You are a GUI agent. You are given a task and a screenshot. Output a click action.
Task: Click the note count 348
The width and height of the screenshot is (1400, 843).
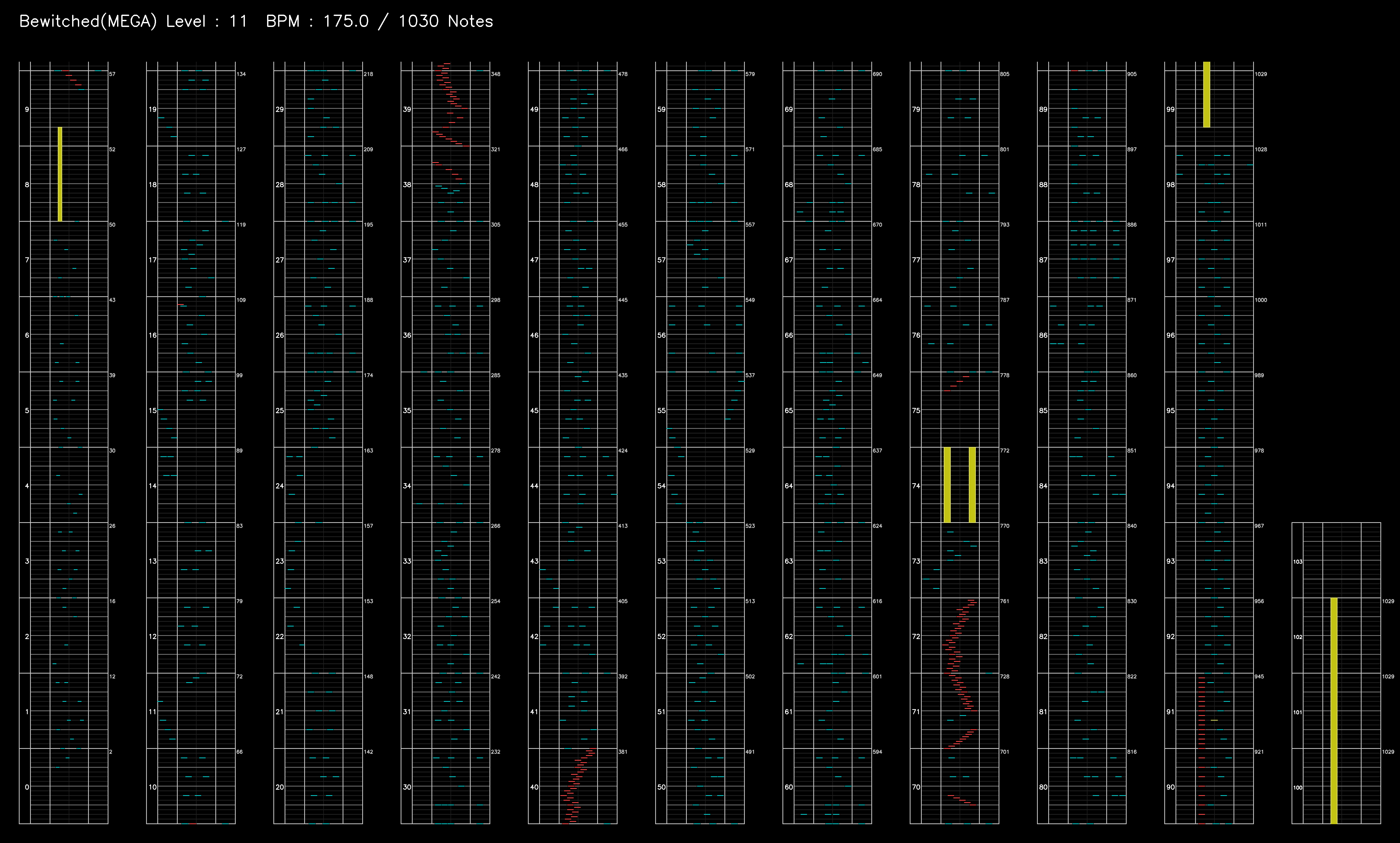click(x=496, y=74)
